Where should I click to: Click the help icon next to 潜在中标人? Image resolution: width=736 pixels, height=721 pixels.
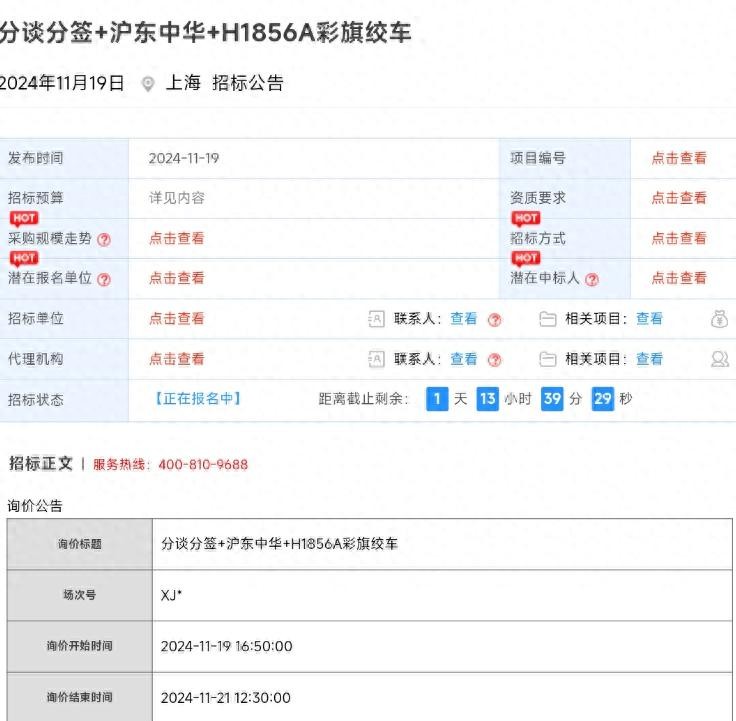tap(592, 279)
